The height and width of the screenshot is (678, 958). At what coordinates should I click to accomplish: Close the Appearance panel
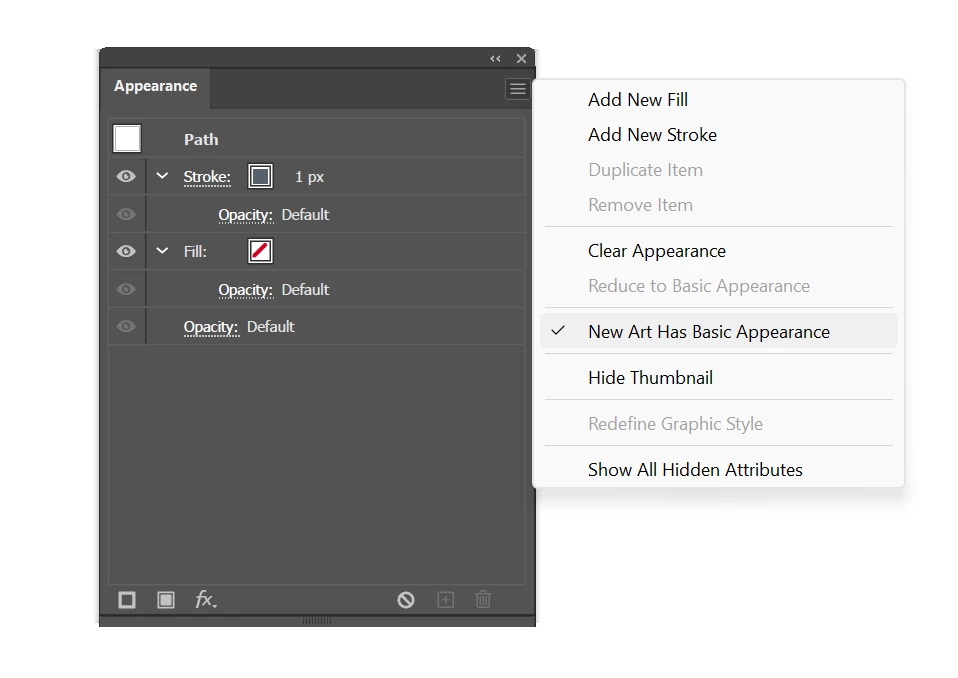[x=521, y=59]
